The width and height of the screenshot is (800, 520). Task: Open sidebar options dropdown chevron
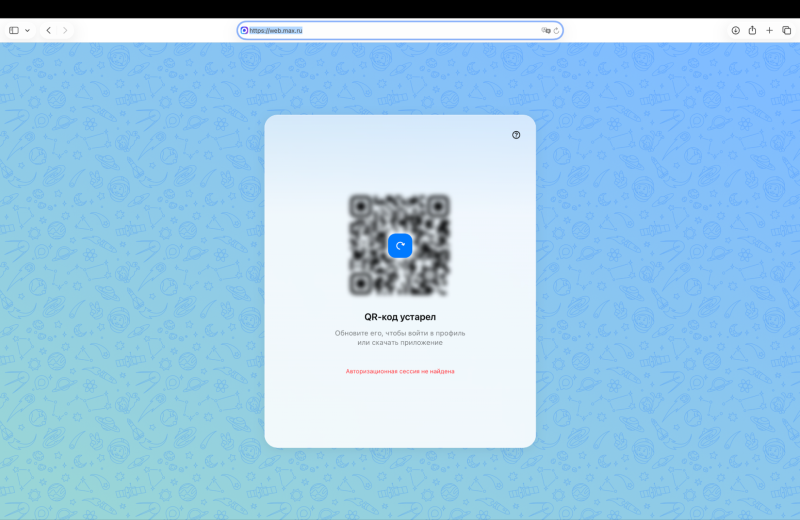[x=28, y=31]
